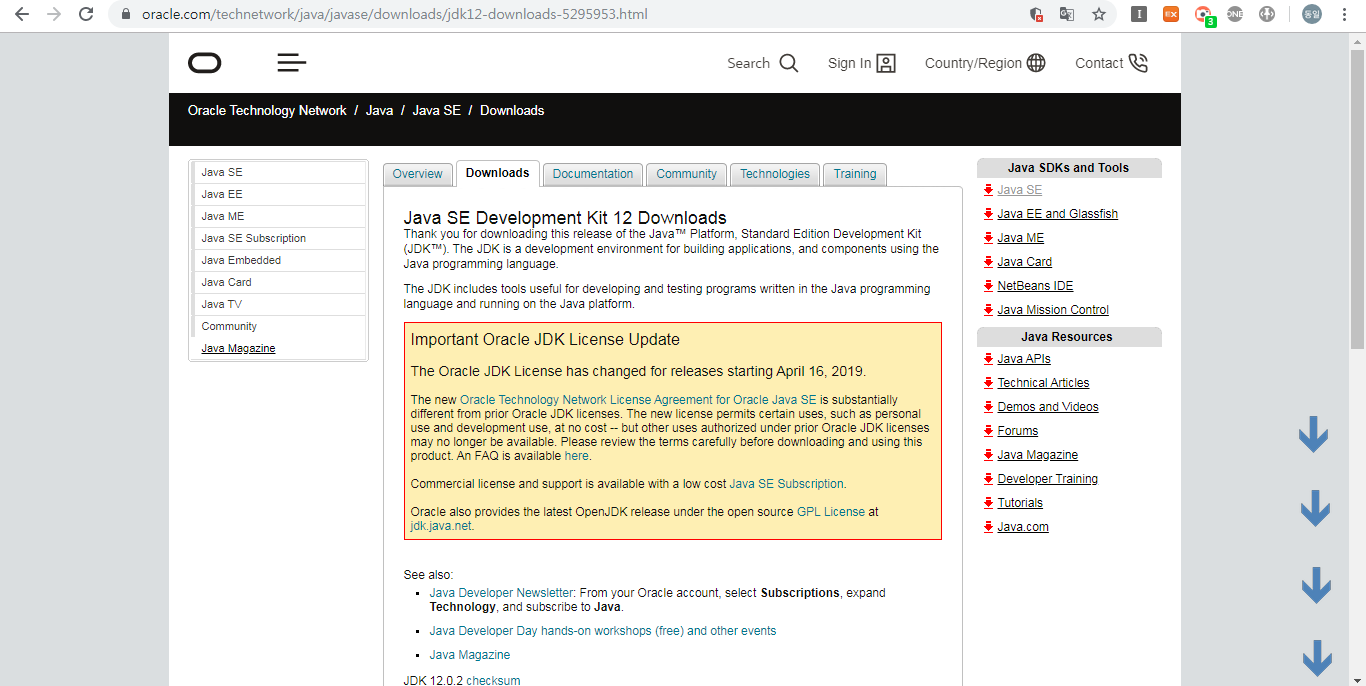Click the Search label in the header

748,63
